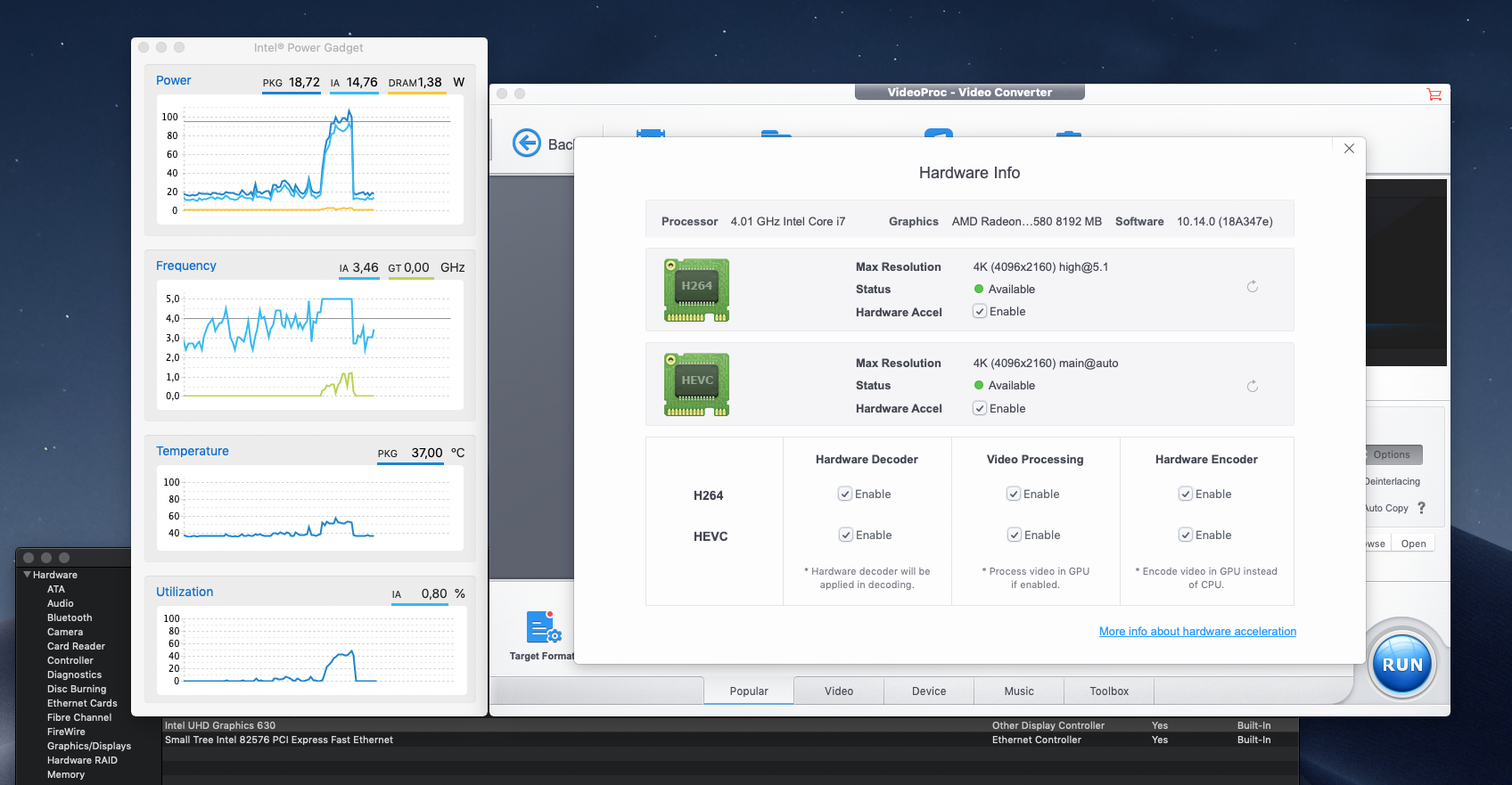This screenshot has width=1512, height=785.
Task: Click the HEVC chip icon
Action: (696, 385)
